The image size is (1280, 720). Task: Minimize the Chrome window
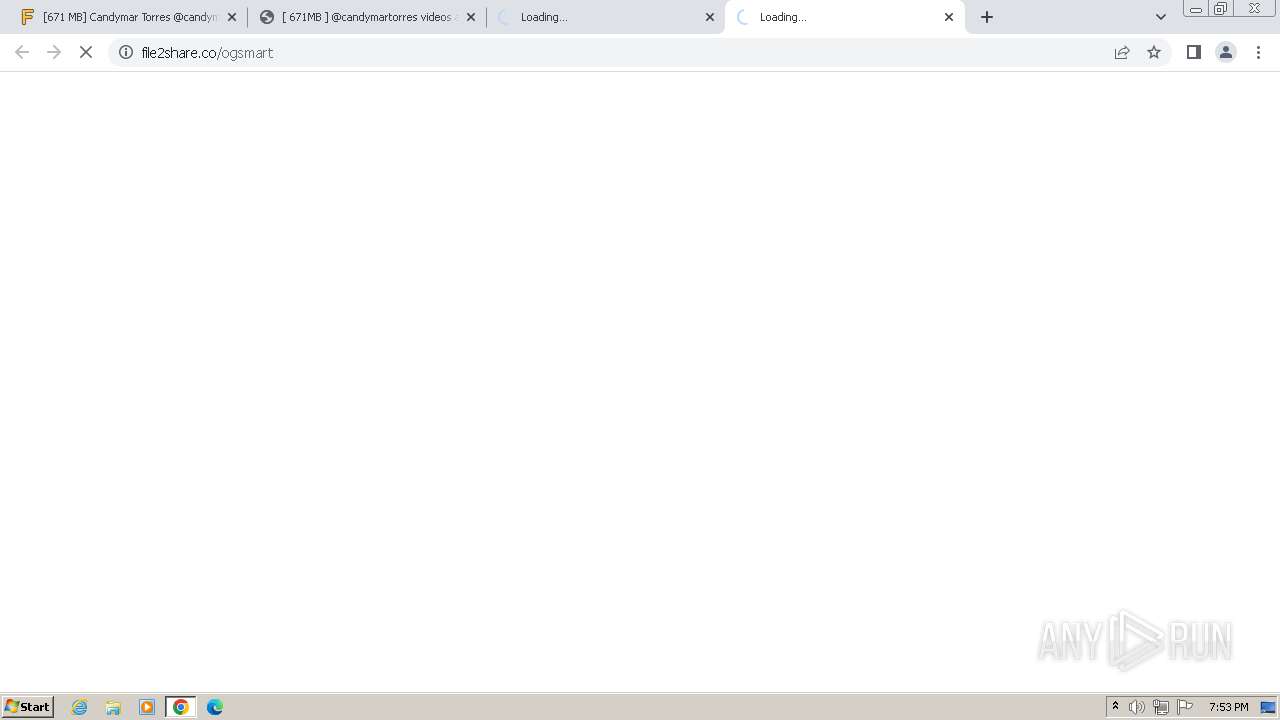tap(1195, 9)
